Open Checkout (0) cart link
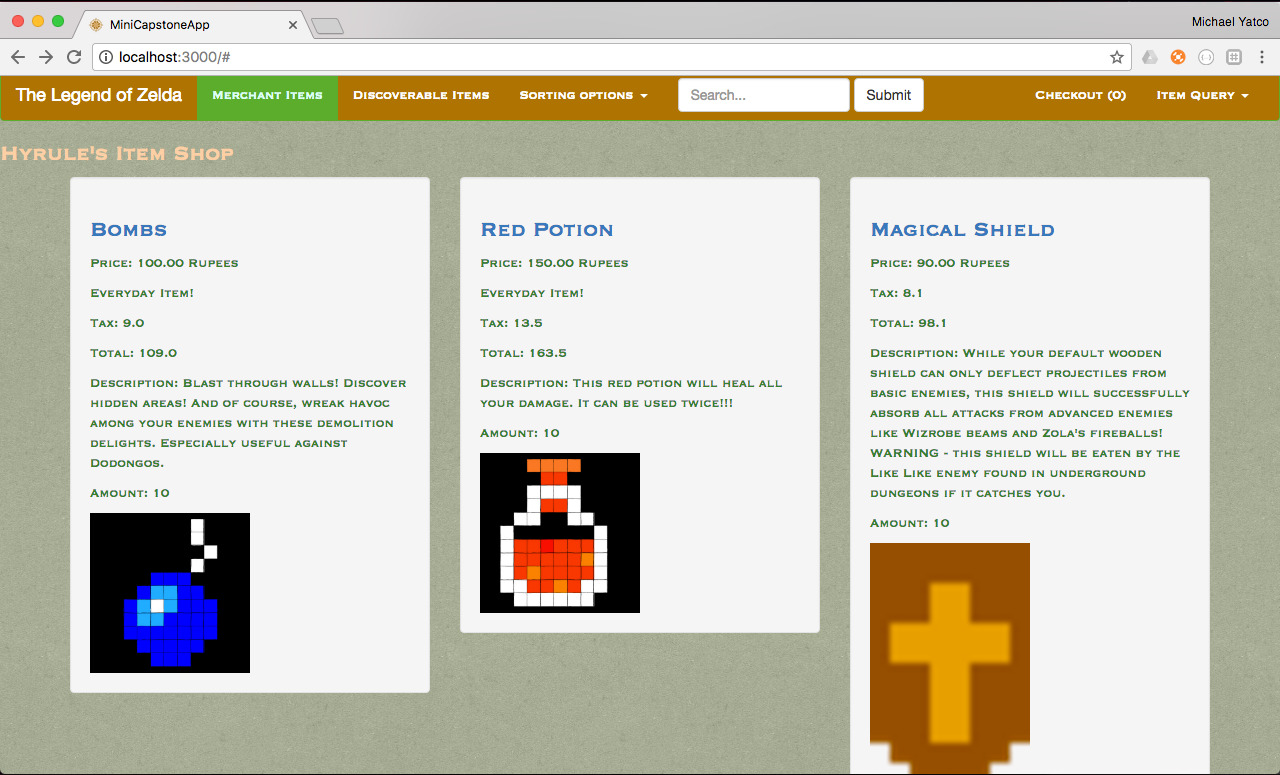1280x775 pixels. 1081,97
